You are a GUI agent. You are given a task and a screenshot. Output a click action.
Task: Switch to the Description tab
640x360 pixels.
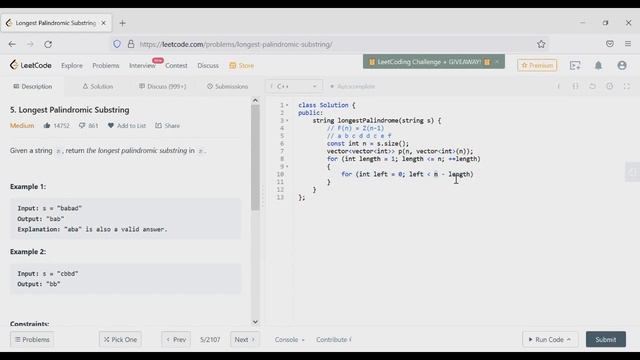pos(33,87)
